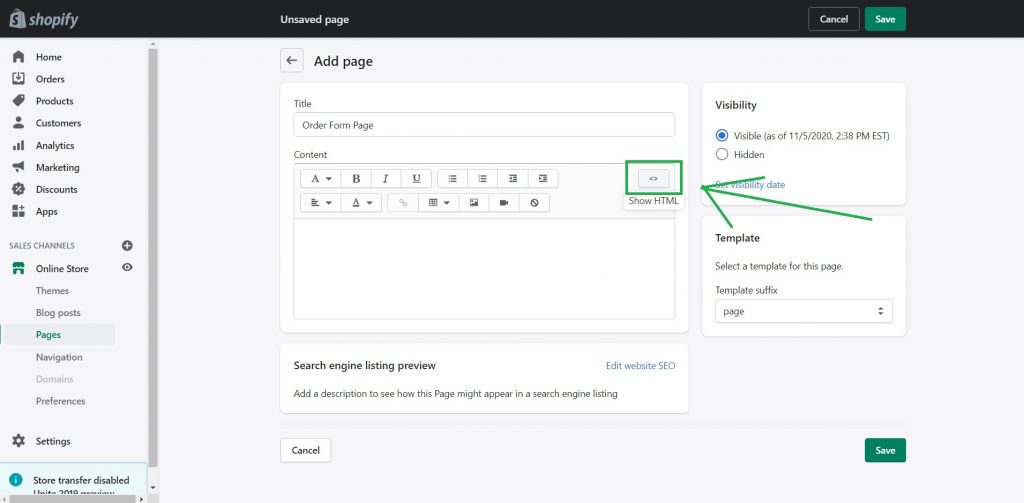Create a numbered list
1024x503 pixels.
[482, 179]
